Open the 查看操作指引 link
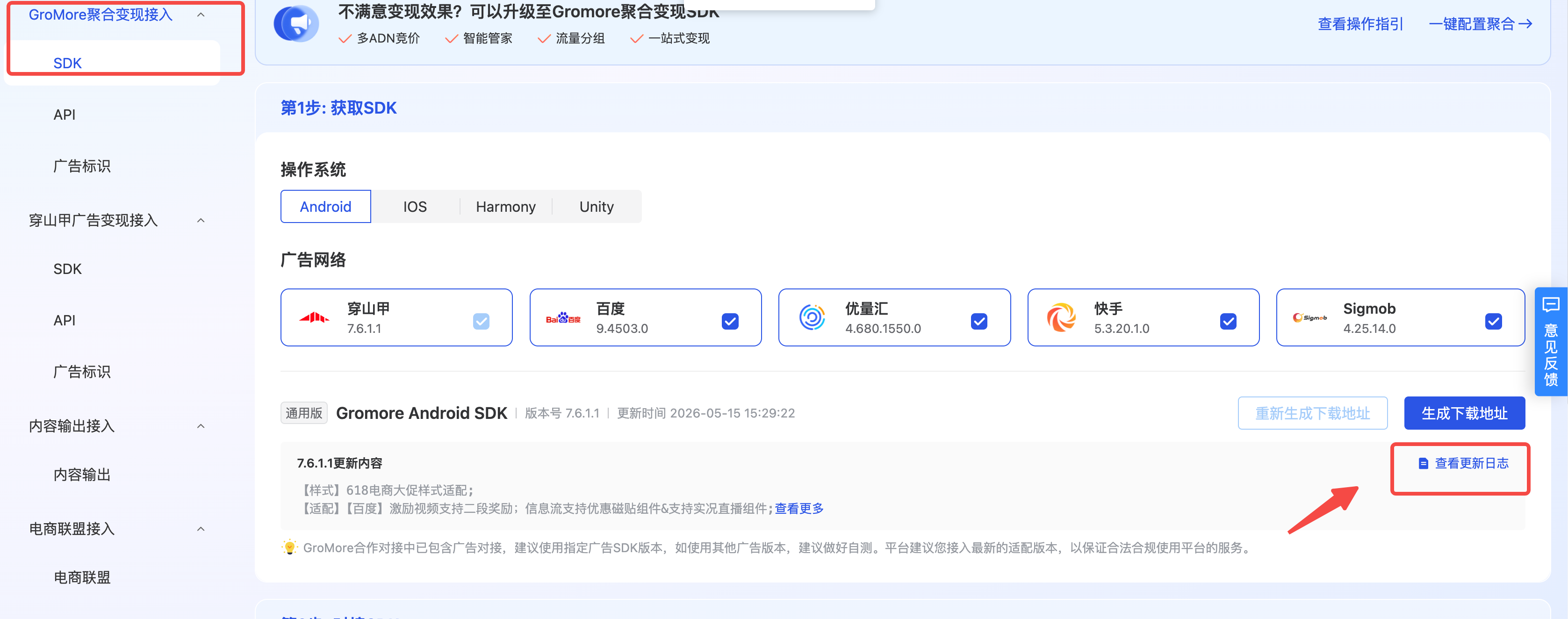This screenshot has width=1568, height=619. 1360,24
